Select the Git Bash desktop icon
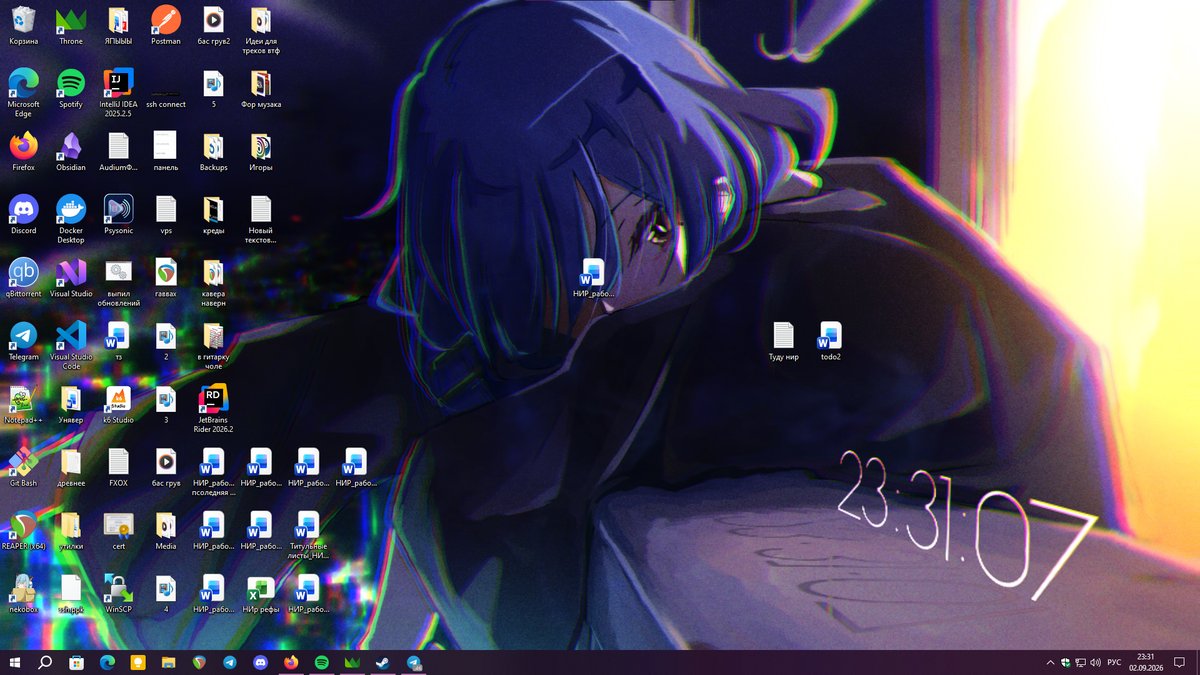Screen dimensions: 1200x675 [23, 467]
